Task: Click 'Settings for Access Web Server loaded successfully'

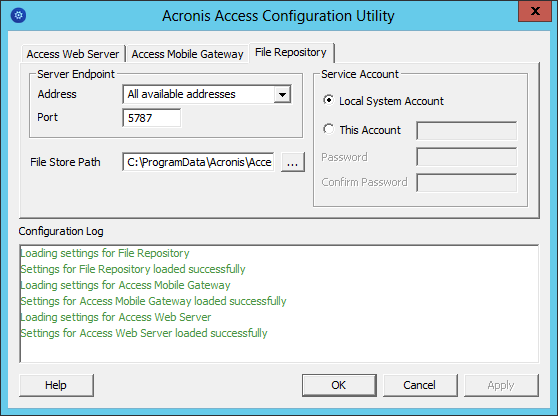Action: [144, 333]
